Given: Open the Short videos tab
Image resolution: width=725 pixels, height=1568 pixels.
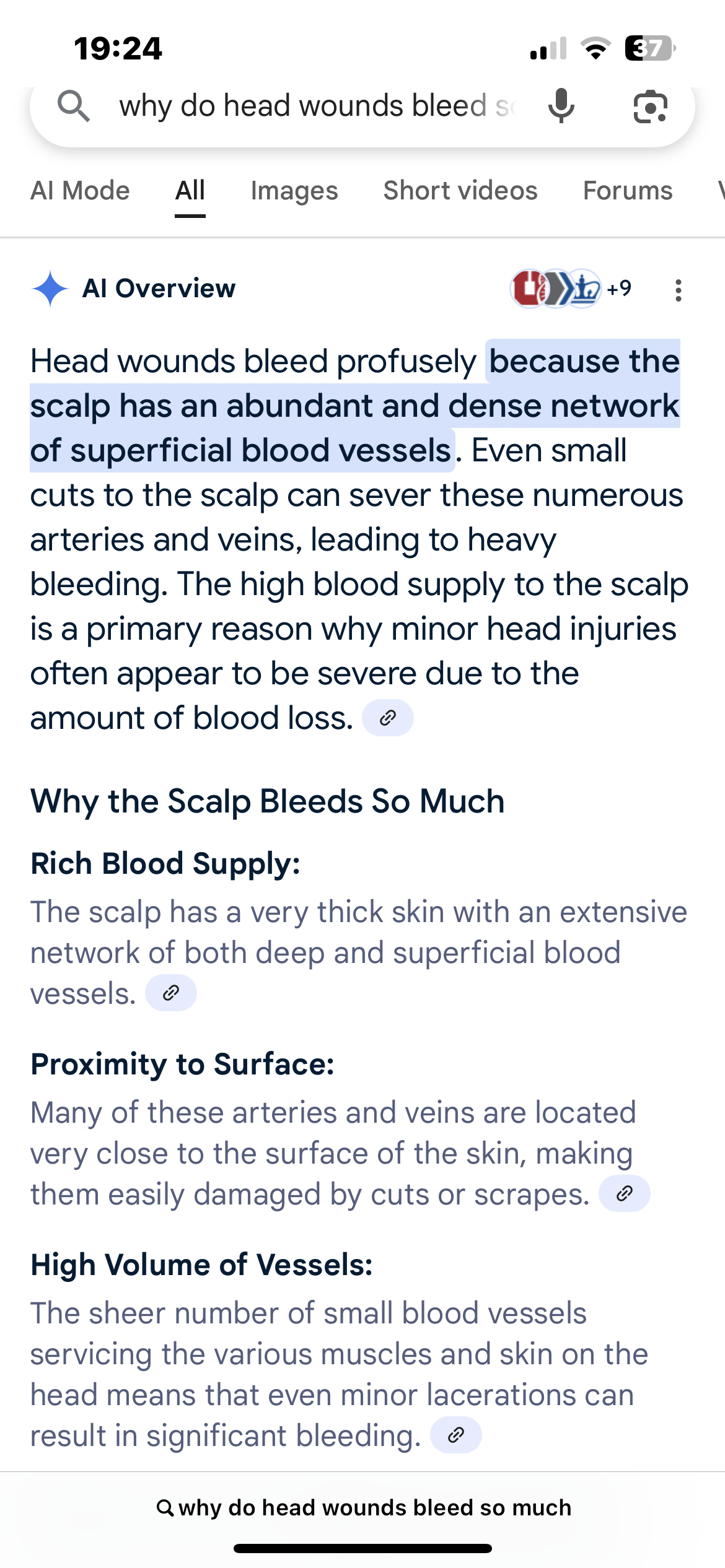Looking at the screenshot, I should point(460,191).
